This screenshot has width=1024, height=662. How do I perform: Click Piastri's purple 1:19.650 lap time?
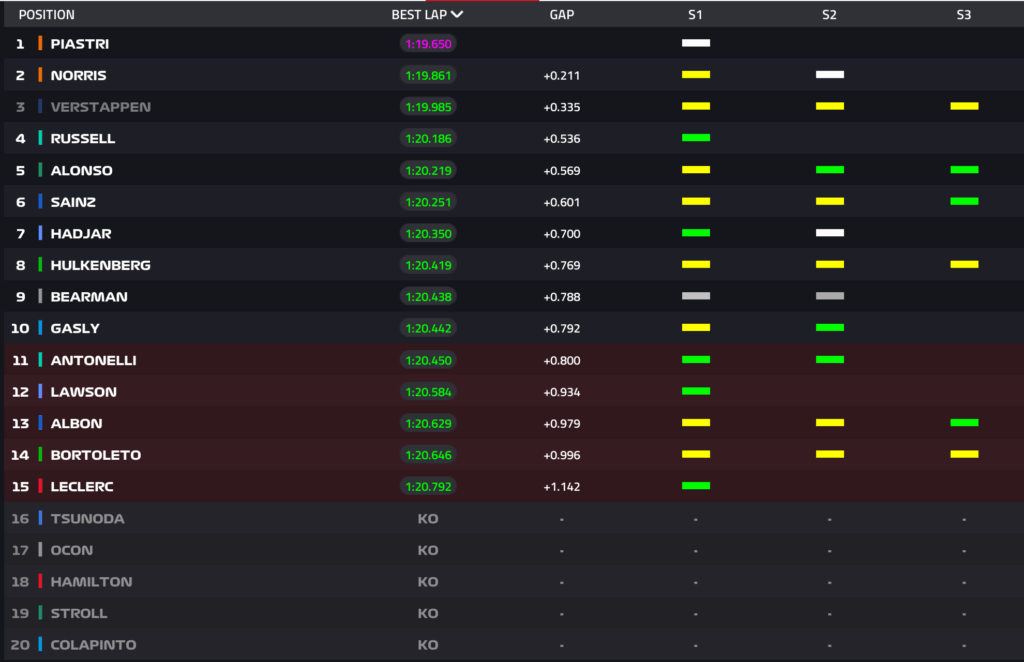[428, 44]
